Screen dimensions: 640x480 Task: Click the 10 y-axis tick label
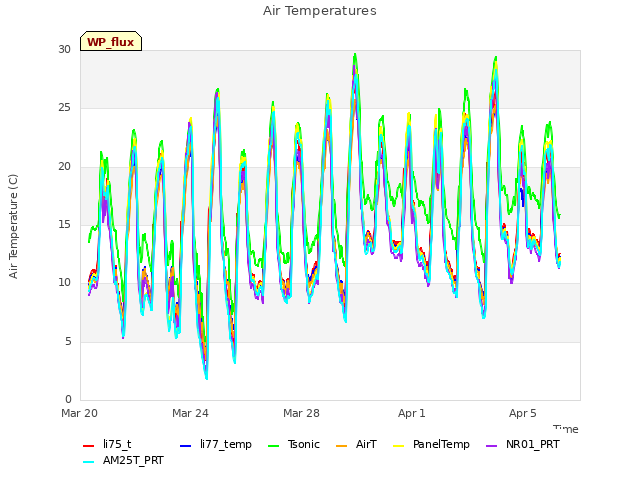pyautogui.click(x=64, y=282)
